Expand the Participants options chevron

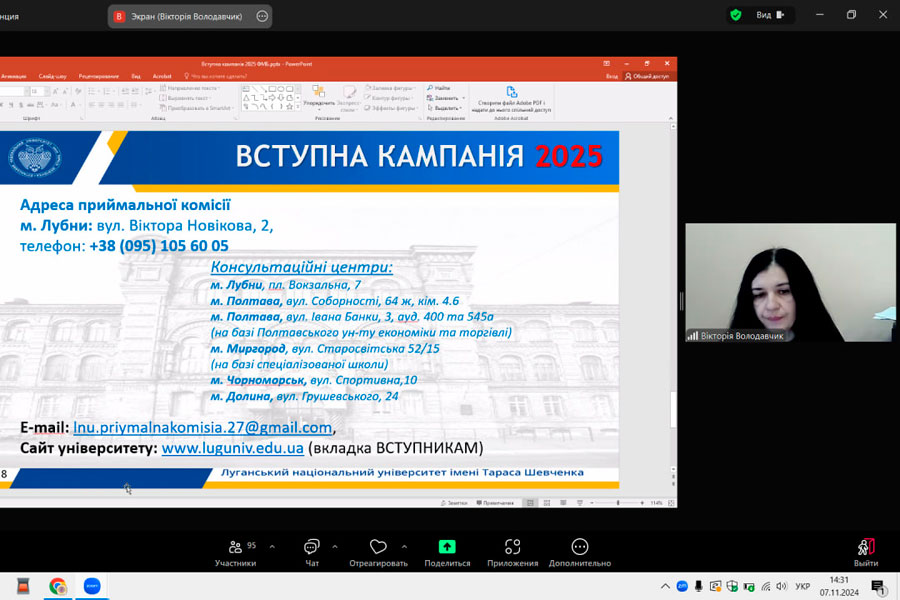(x=272, y=547)
